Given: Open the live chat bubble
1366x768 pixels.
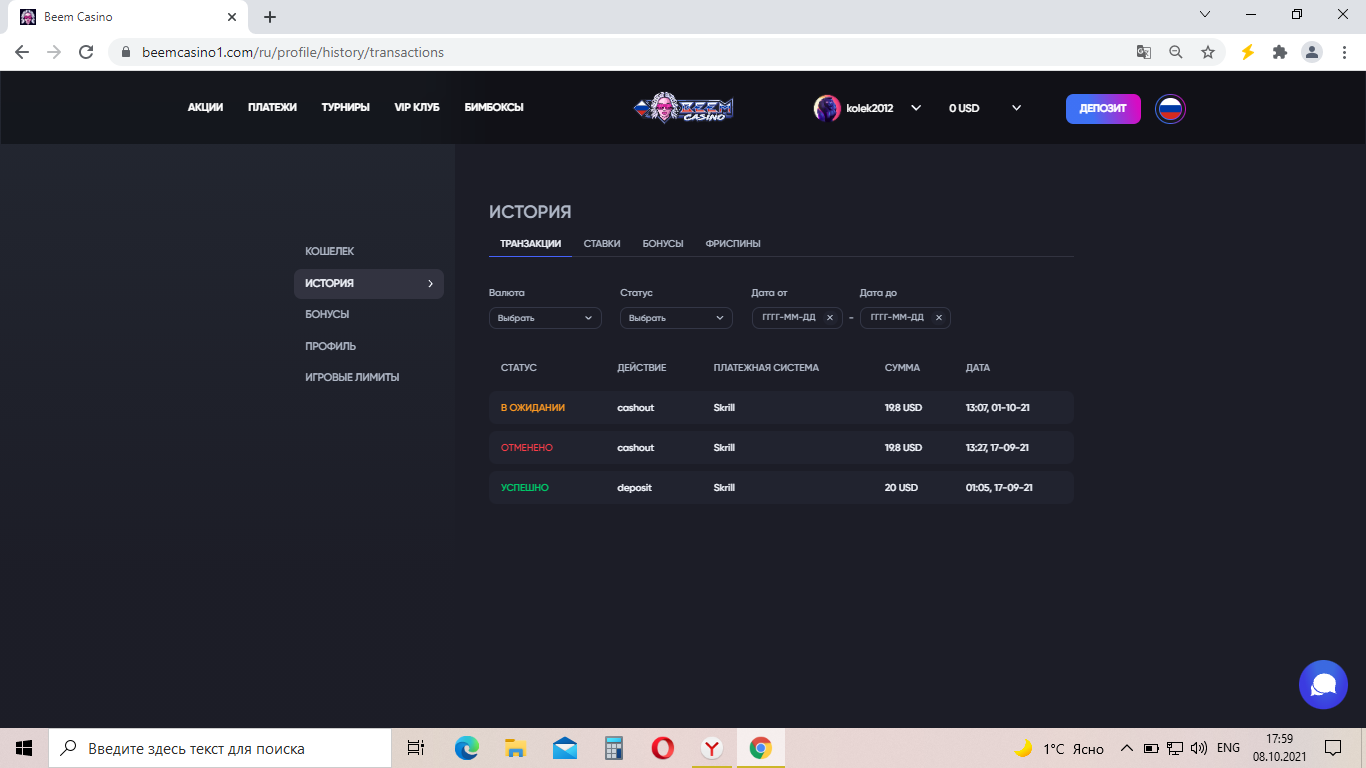Looking at the screenshot, I should [x=1324, y=685].
